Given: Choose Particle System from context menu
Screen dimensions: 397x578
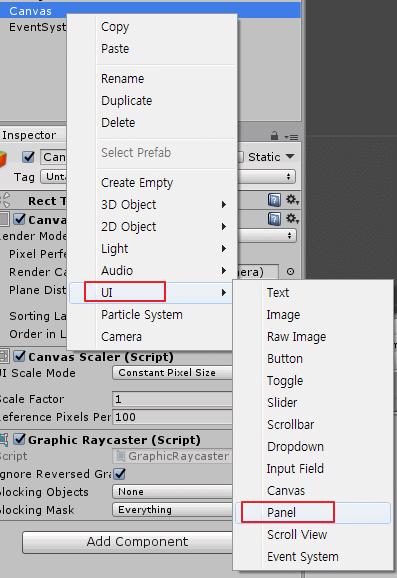Looking at the screenshot, I should point(152,315).
